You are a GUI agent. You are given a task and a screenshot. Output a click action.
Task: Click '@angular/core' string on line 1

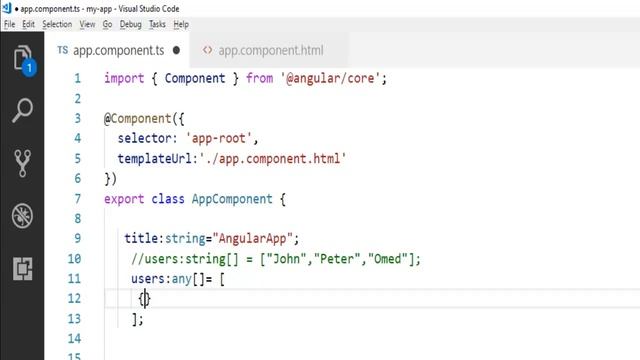pos(330,78)
